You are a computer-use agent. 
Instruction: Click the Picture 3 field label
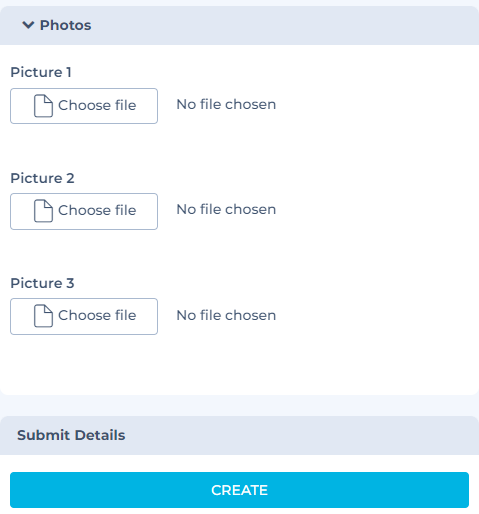point(42,283)
